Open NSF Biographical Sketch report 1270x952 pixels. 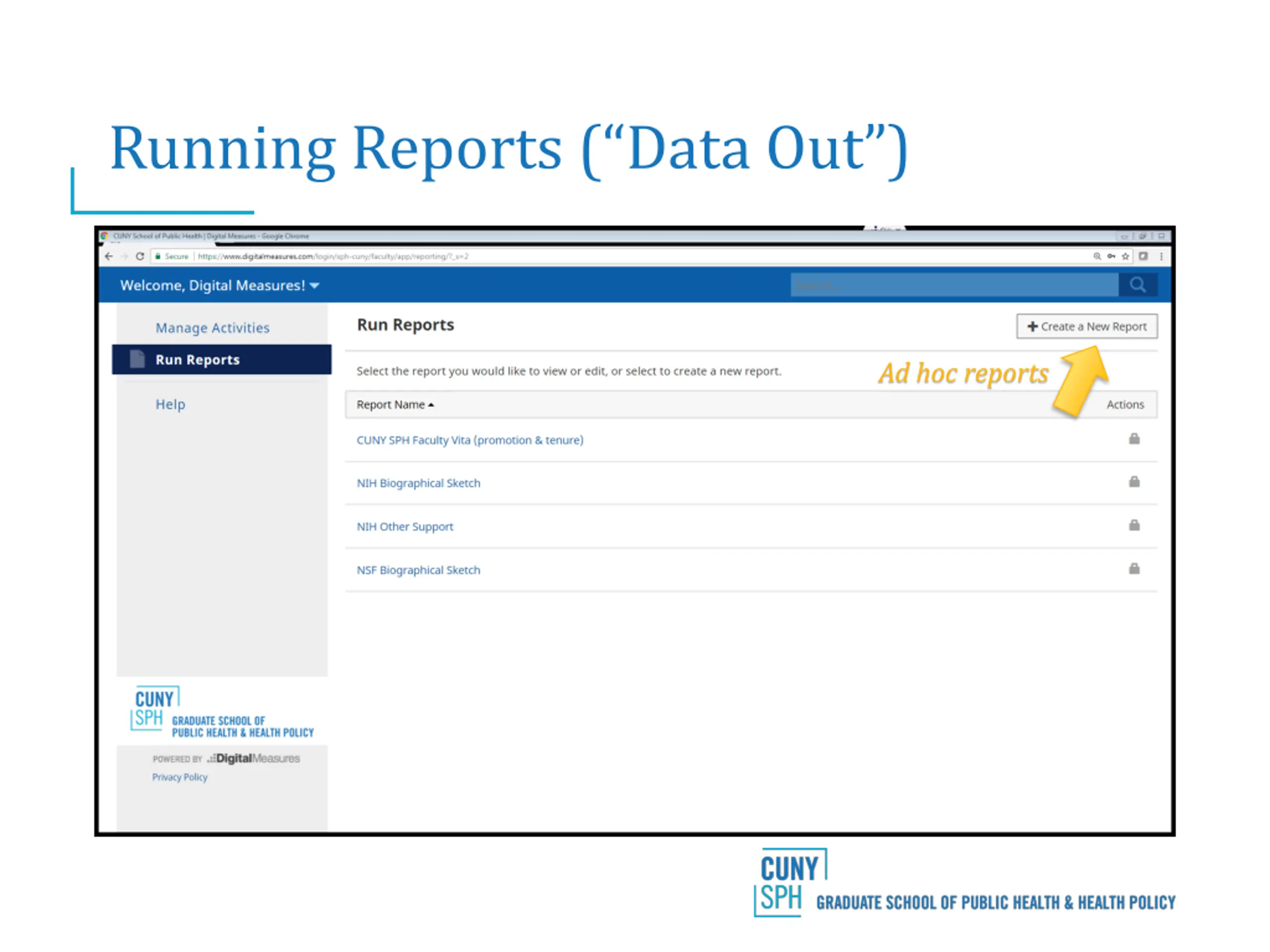pyautogui.click(x=419, y=570)
